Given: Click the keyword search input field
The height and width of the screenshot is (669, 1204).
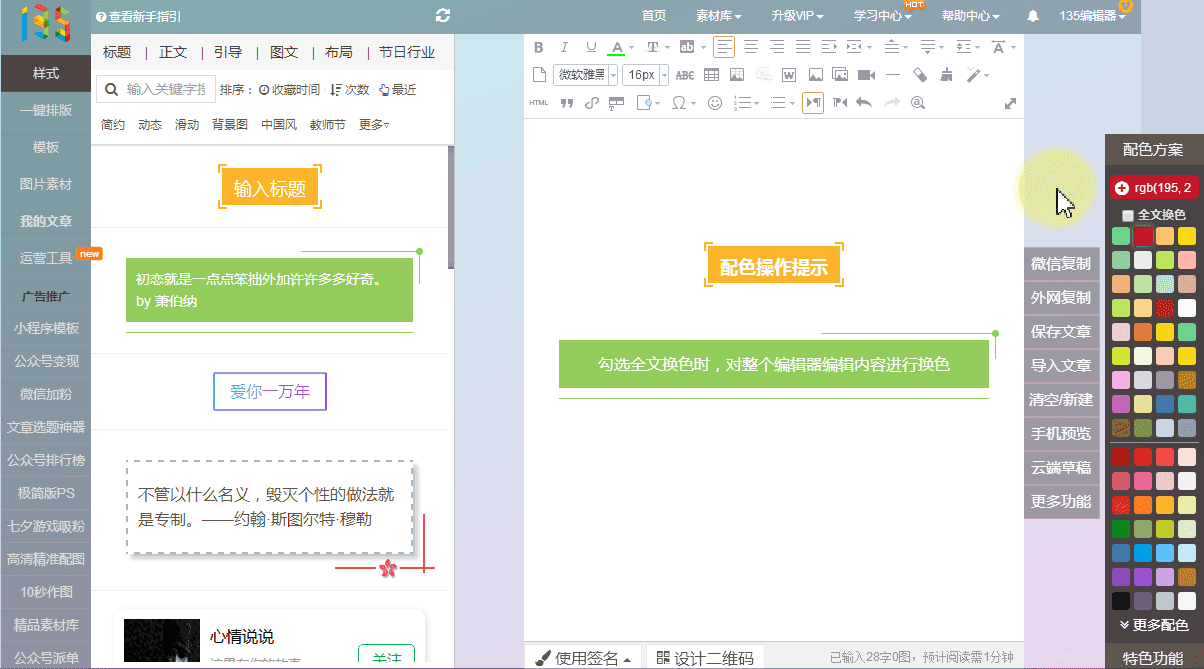Looking at the screenshot, I should (x=165, y=90).
